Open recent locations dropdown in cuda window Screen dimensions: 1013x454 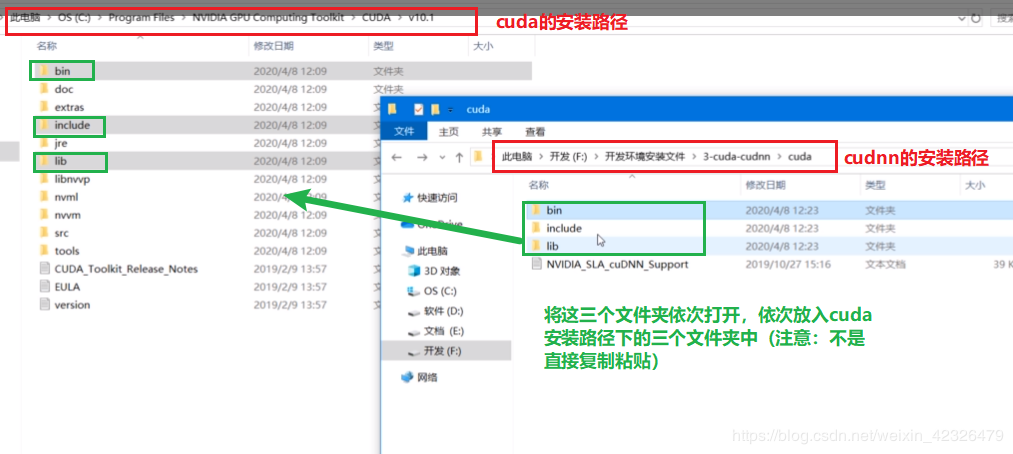point(442,157)
